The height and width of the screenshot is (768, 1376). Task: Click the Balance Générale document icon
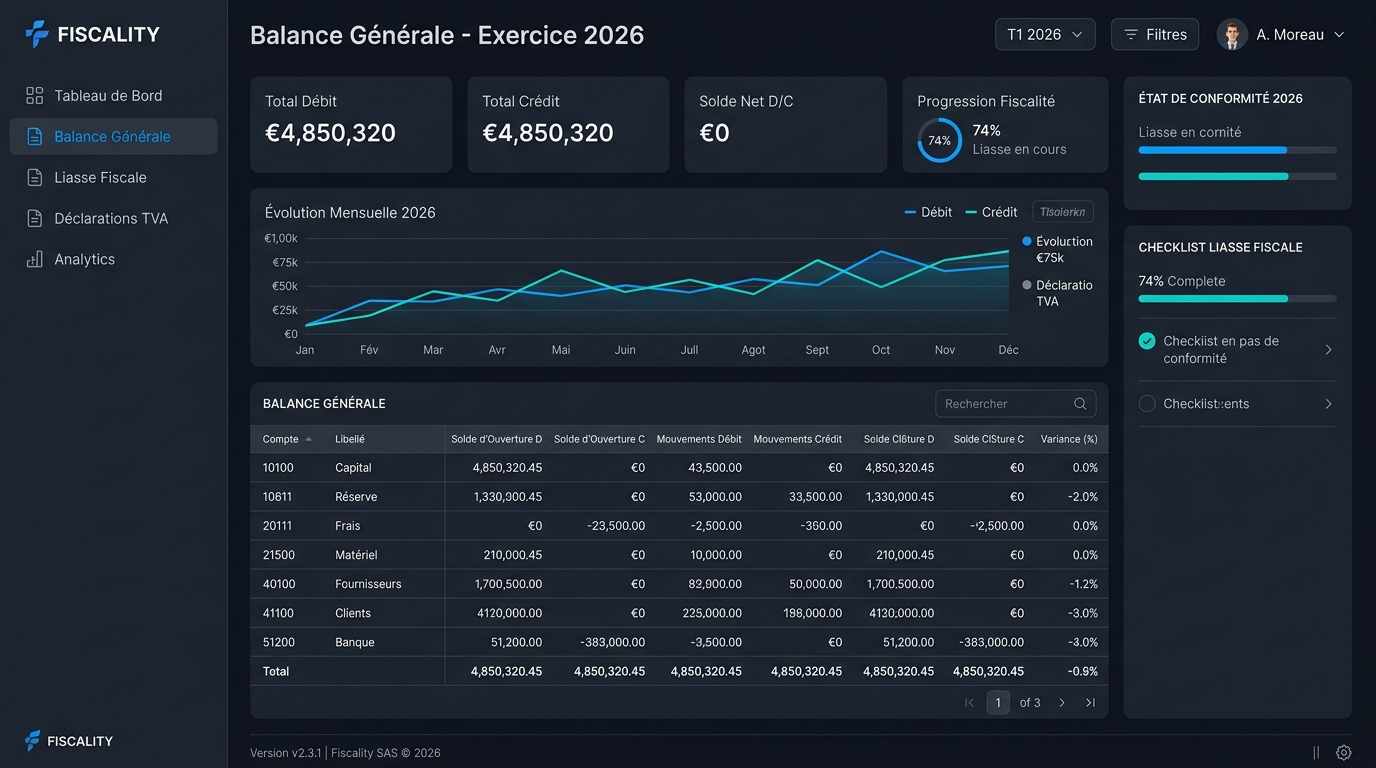(35, 137)
